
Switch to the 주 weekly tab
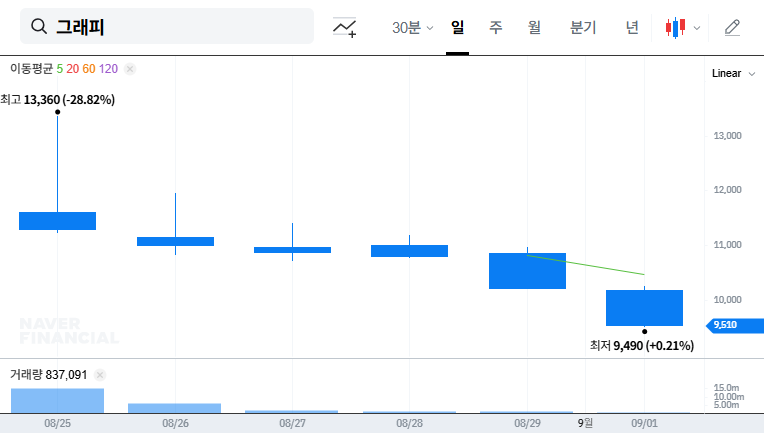pyautogui.click(x=496, y=28)
